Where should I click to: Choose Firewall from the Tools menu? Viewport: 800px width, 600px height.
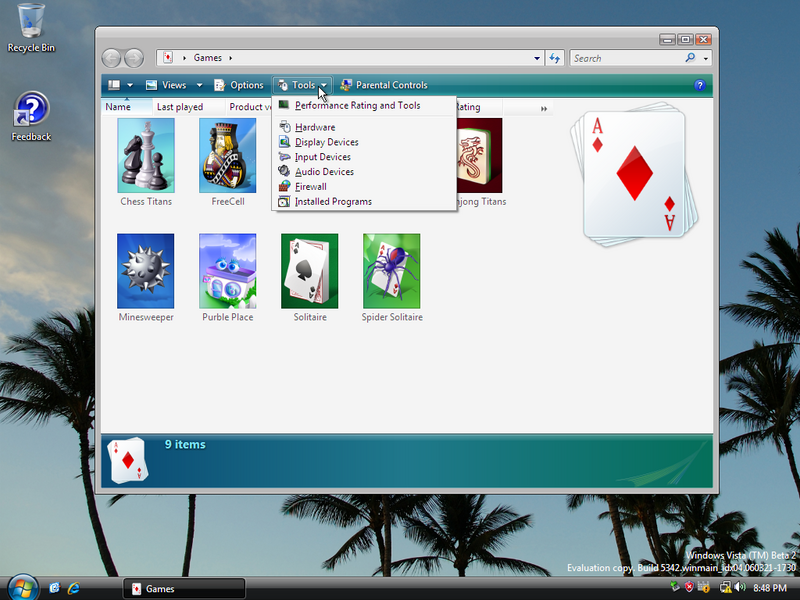pyautogui.click(x=364, y=186)
